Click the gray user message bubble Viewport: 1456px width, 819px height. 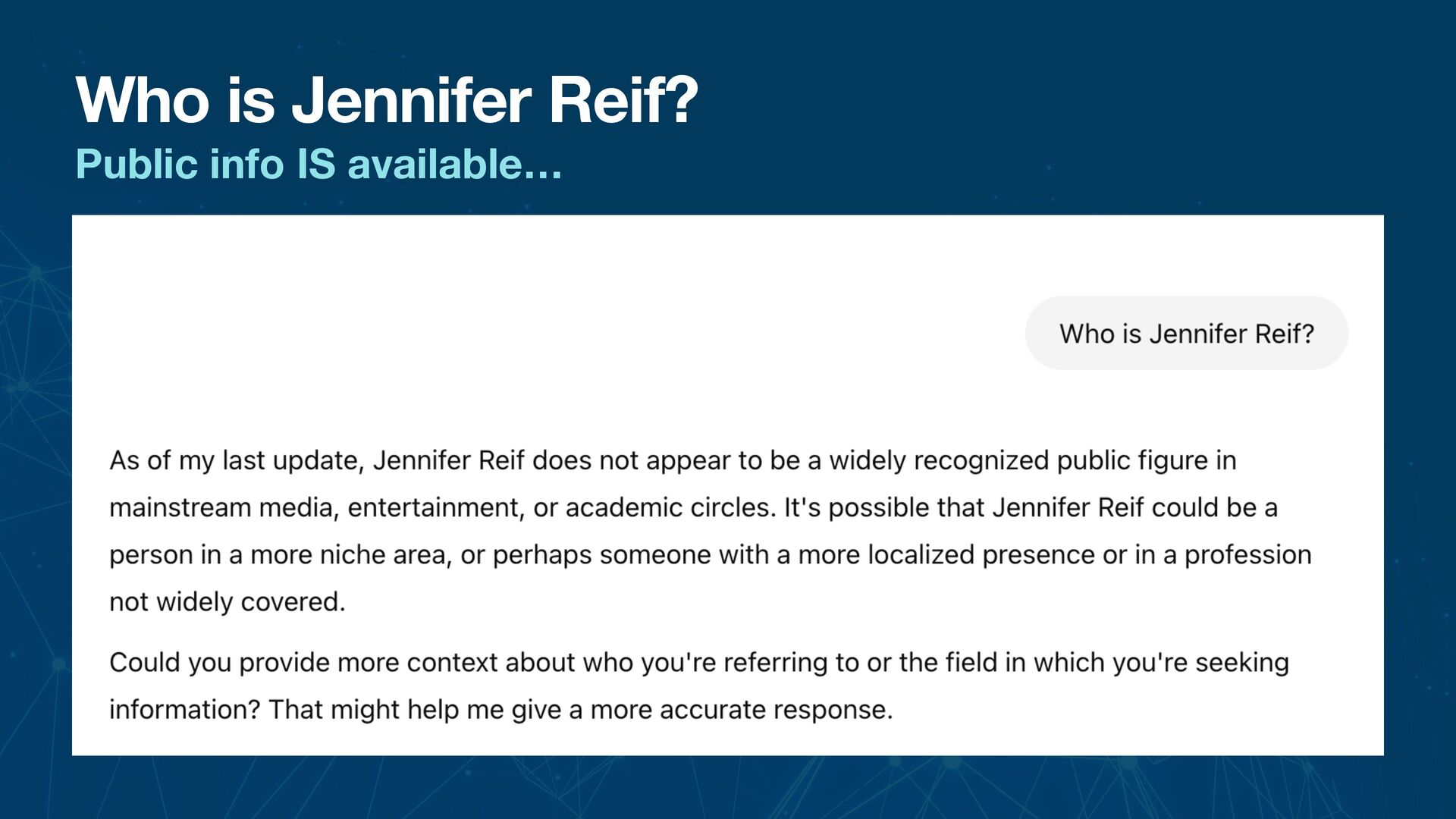point(1186,334)
